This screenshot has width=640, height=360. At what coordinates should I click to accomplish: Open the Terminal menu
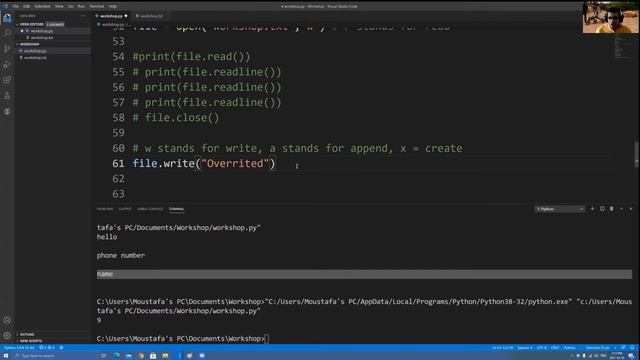click(97, 7)
